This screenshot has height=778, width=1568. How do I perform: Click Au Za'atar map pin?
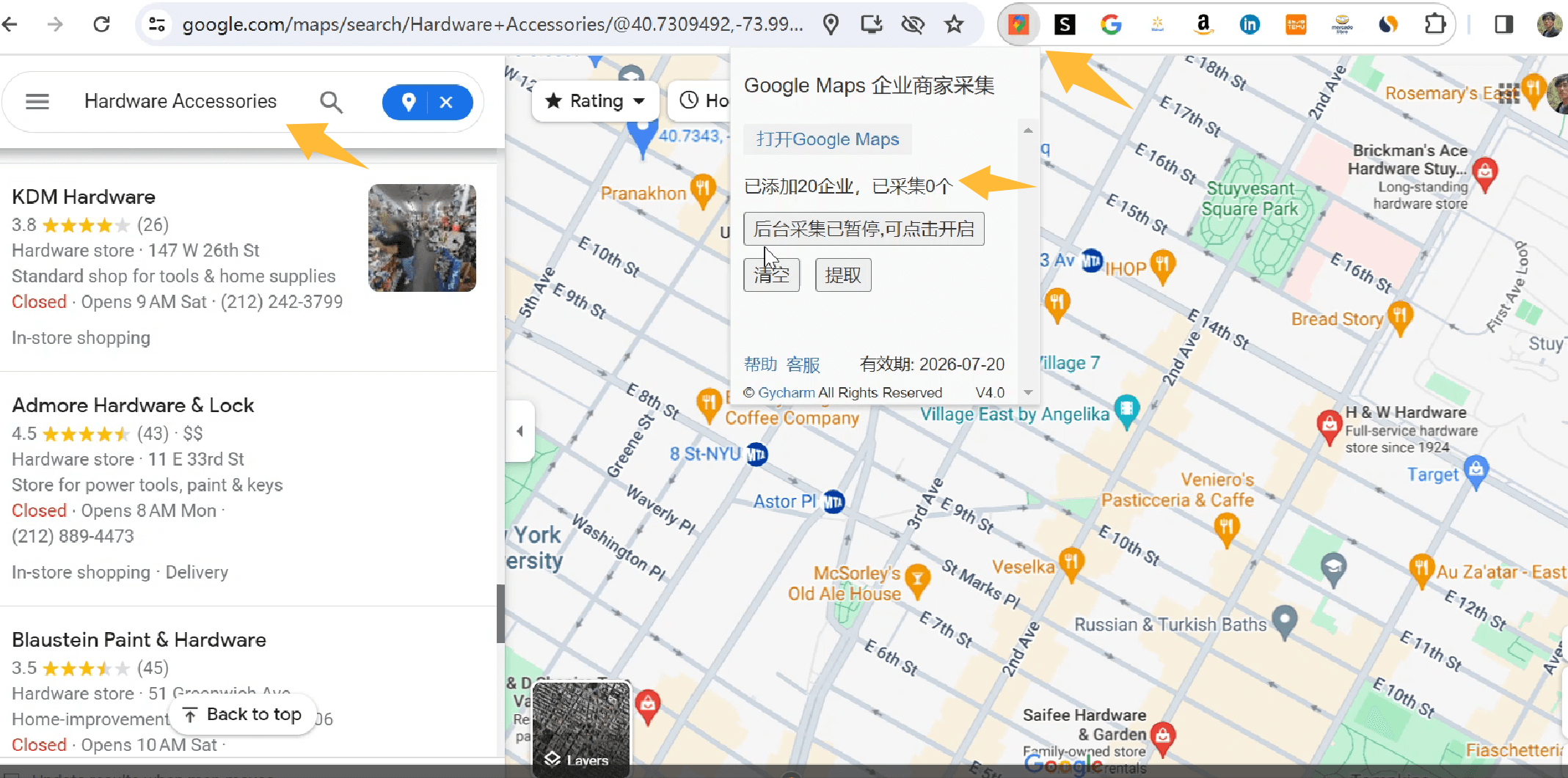coord(1422,570)
